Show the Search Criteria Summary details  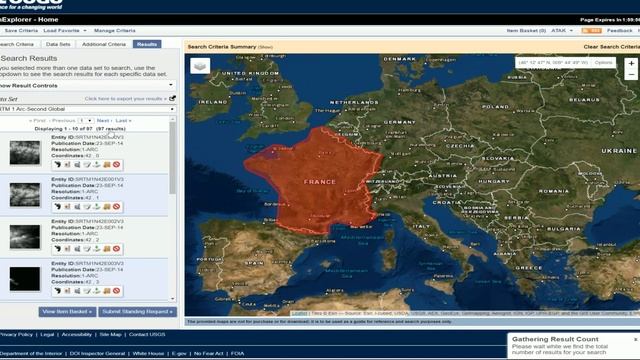pyautogui.click(x=265, y=47)
